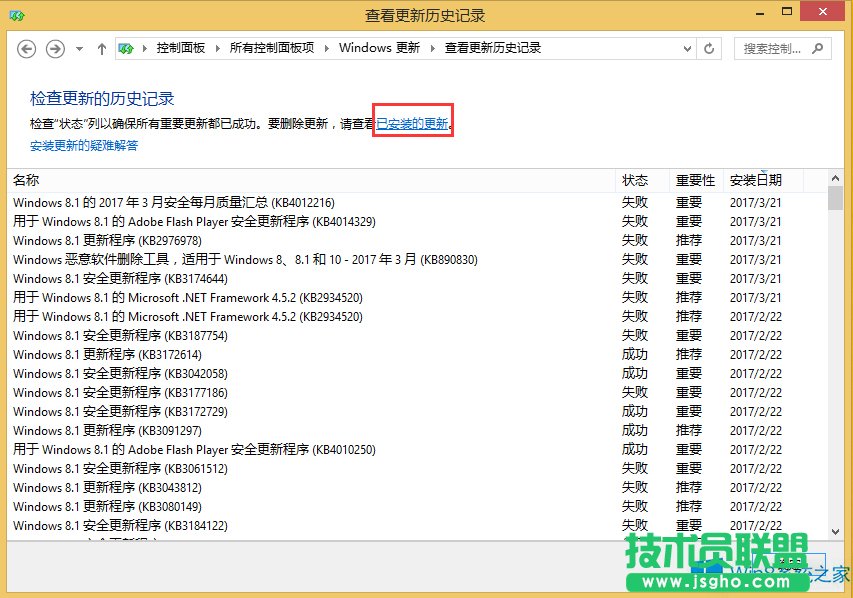Expand the chevron after Windows 更新 breadcrumb
This screenshot has width=853, height=598.
434,48
